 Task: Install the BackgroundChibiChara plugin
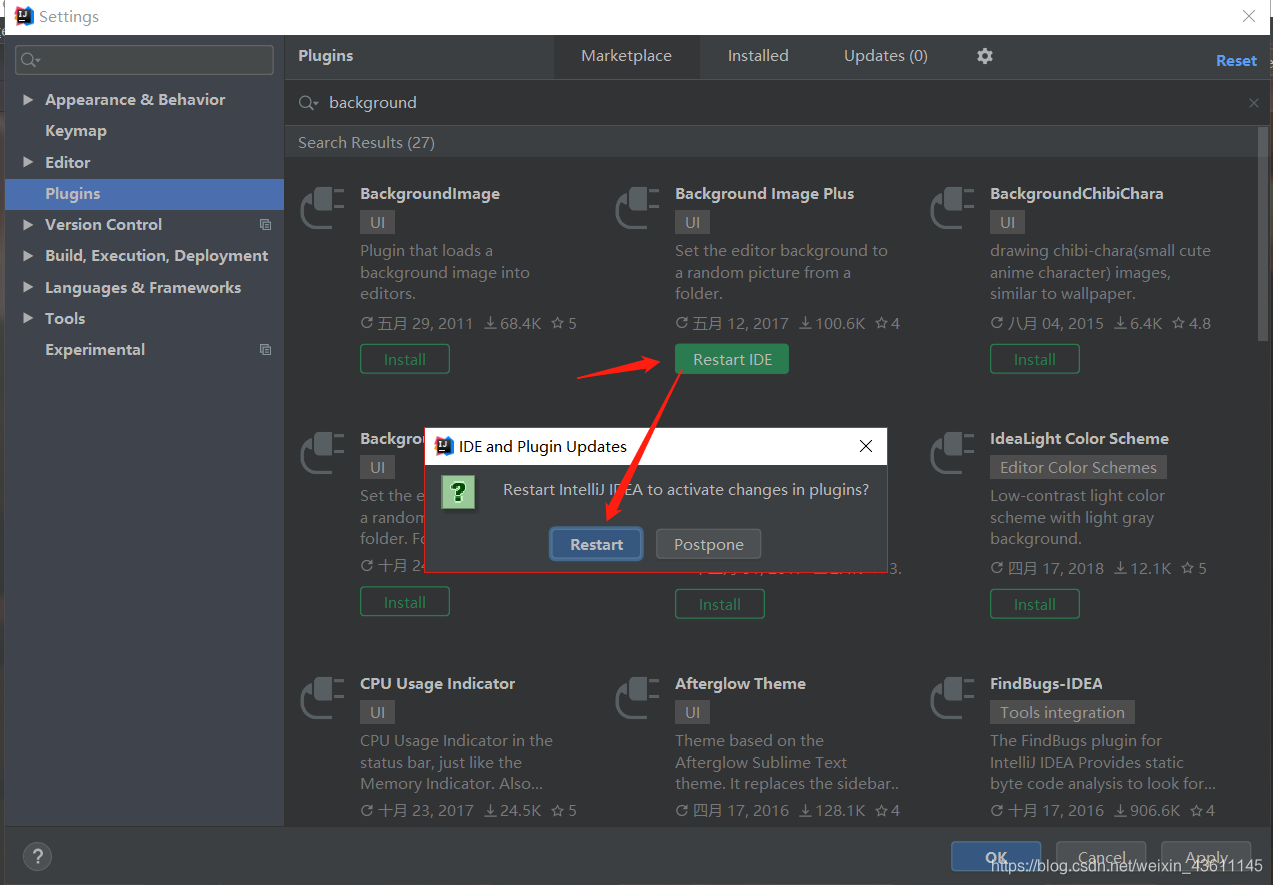1035,359
